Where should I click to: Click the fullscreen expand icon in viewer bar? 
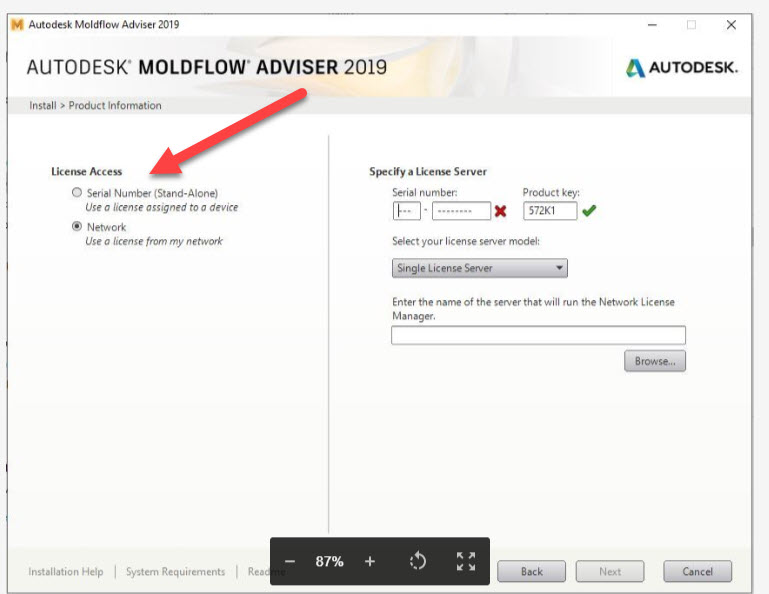click(x=466, y=561)
